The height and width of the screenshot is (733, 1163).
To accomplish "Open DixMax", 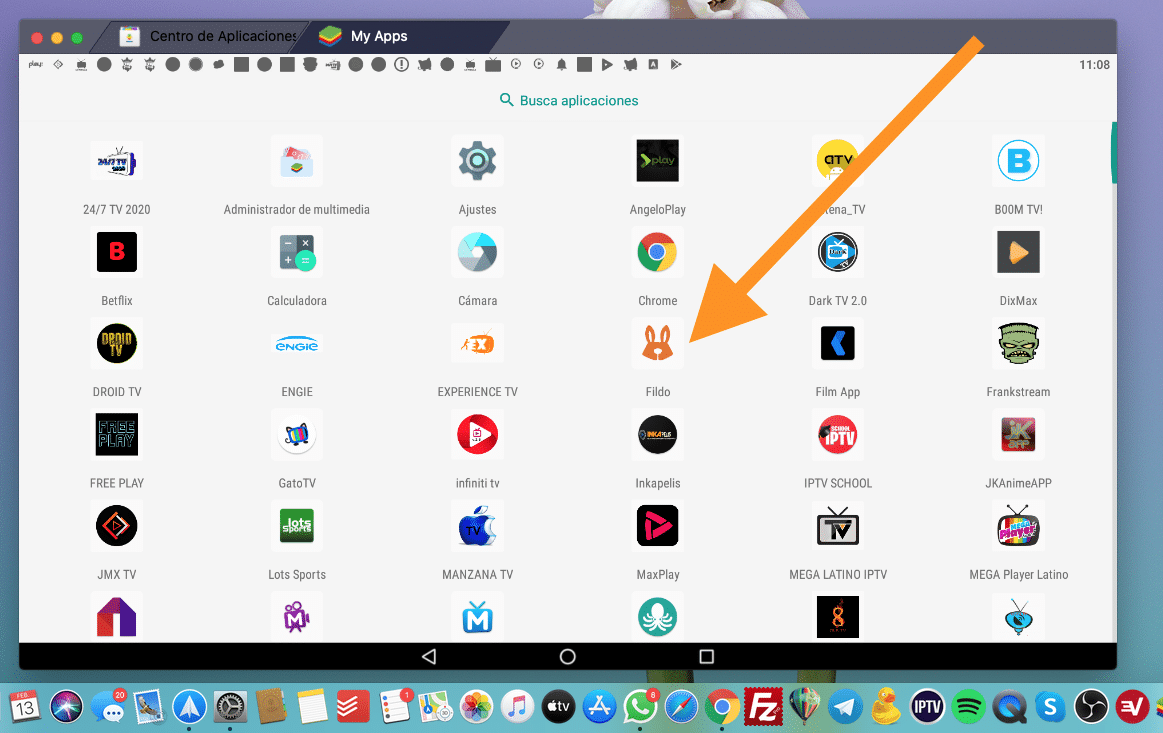I will coord(1018,252).
